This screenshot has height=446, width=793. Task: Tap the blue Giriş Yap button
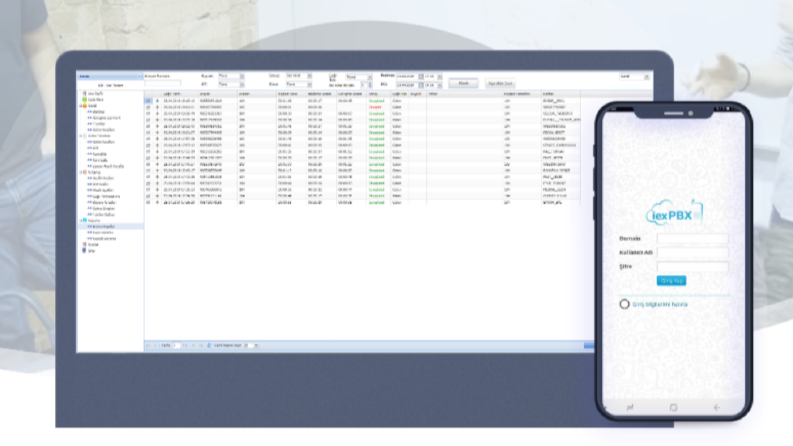pos(671,280)
